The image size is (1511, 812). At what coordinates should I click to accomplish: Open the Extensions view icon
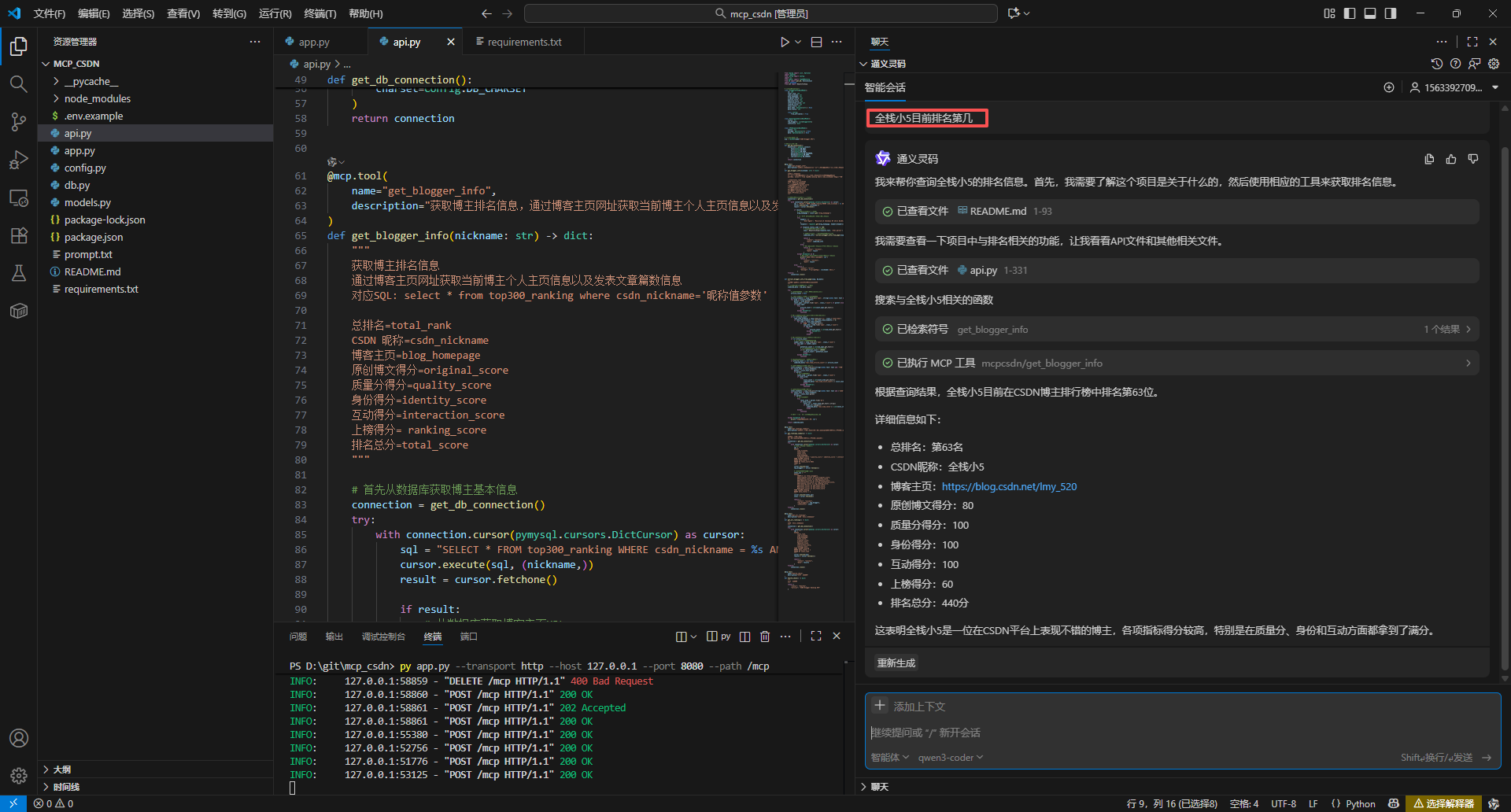pyautogui.click(x=19, y=235)
